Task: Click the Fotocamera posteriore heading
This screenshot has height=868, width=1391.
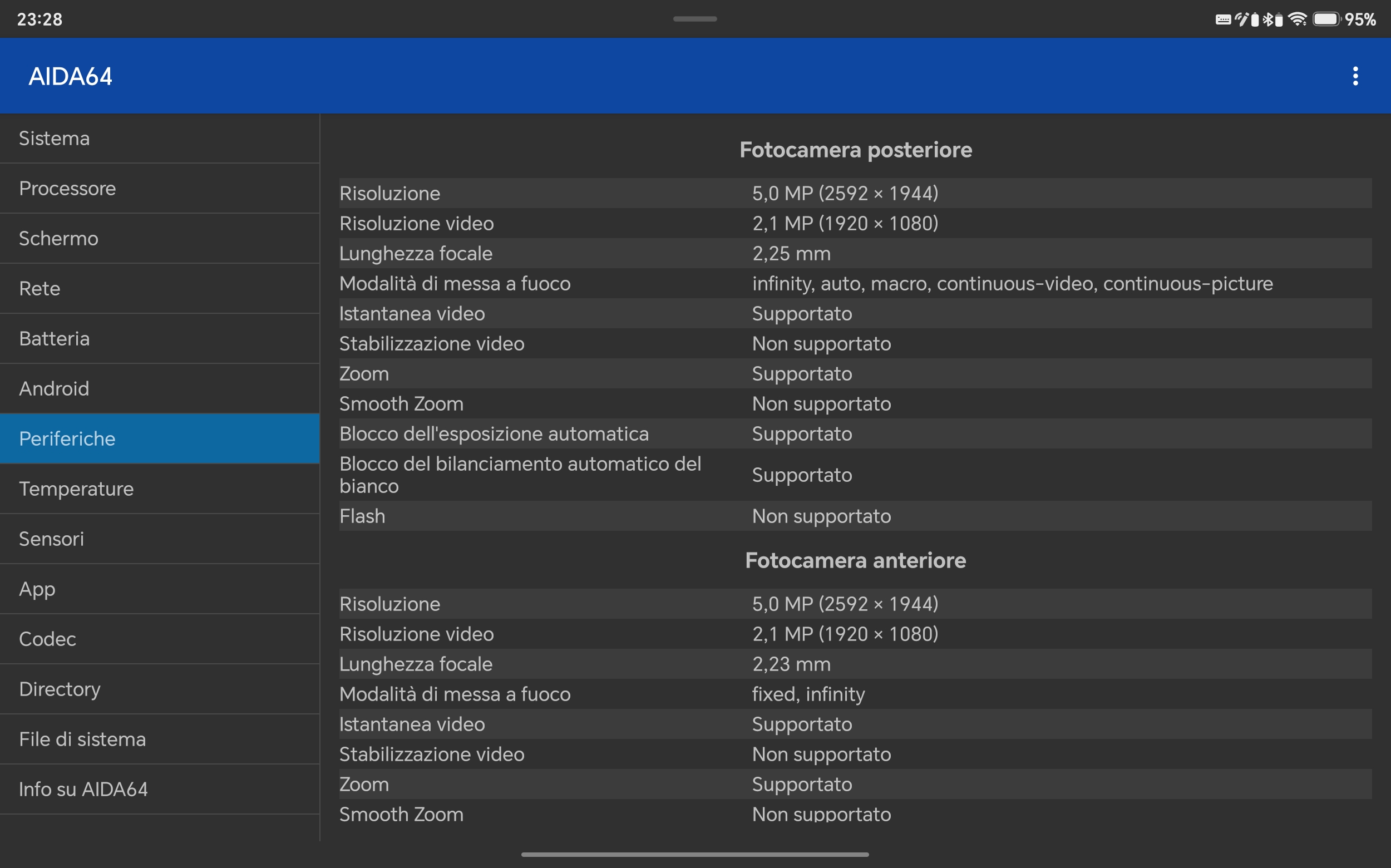Action: click(x=855, y=150)
